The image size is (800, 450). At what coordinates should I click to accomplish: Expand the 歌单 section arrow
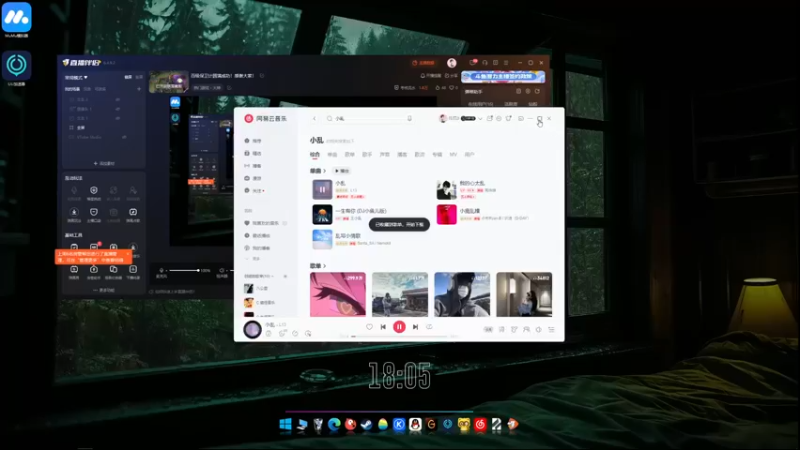coord(324,266)
